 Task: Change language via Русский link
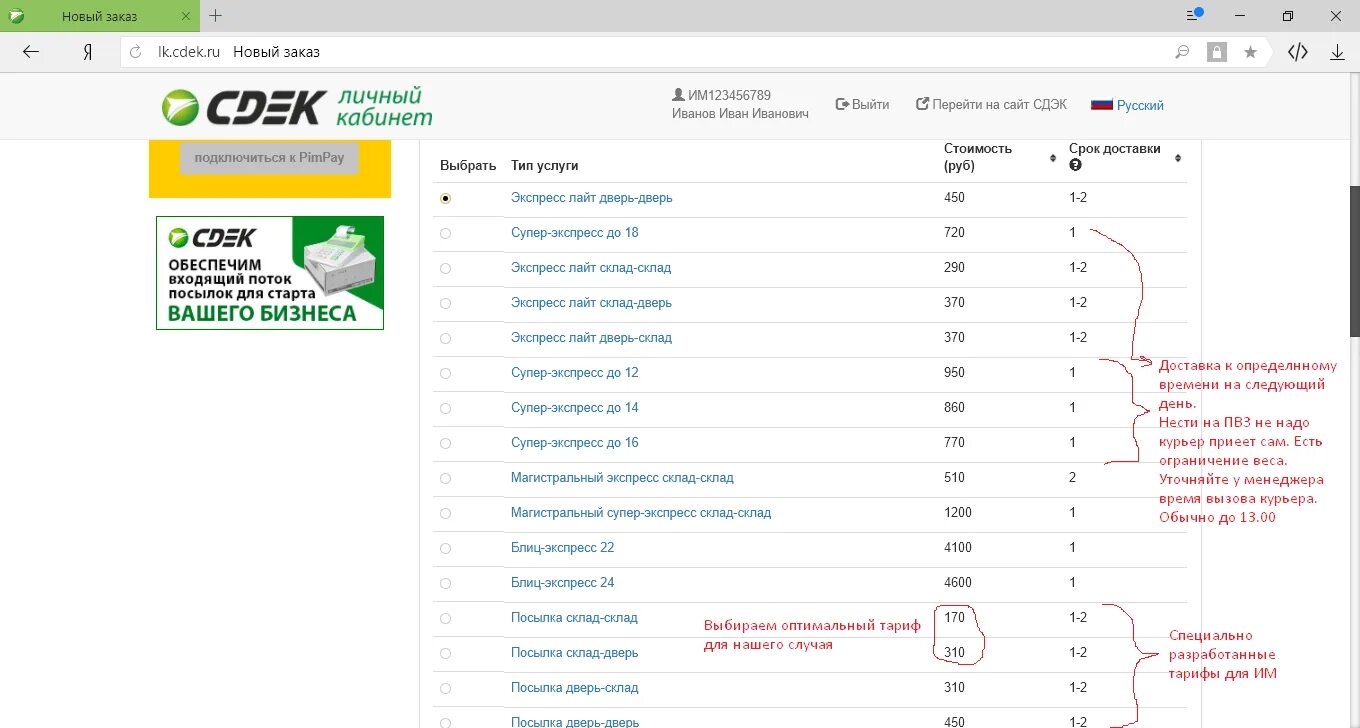1140,105
